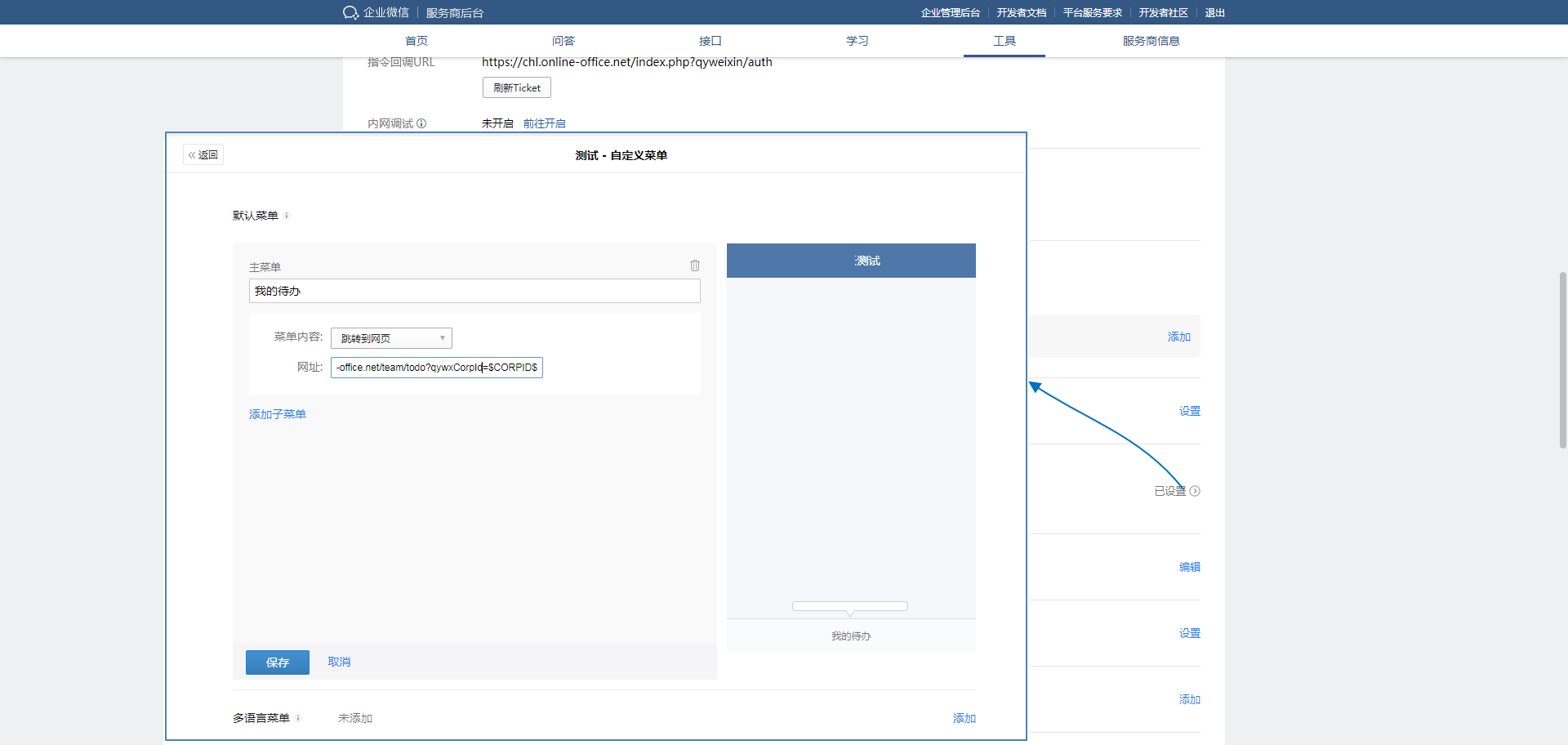Viewport: 1568px width, 745px height.
Task: Click 我的待办 in phone preview
Action: pyautogui.click(x=851, y=636)
